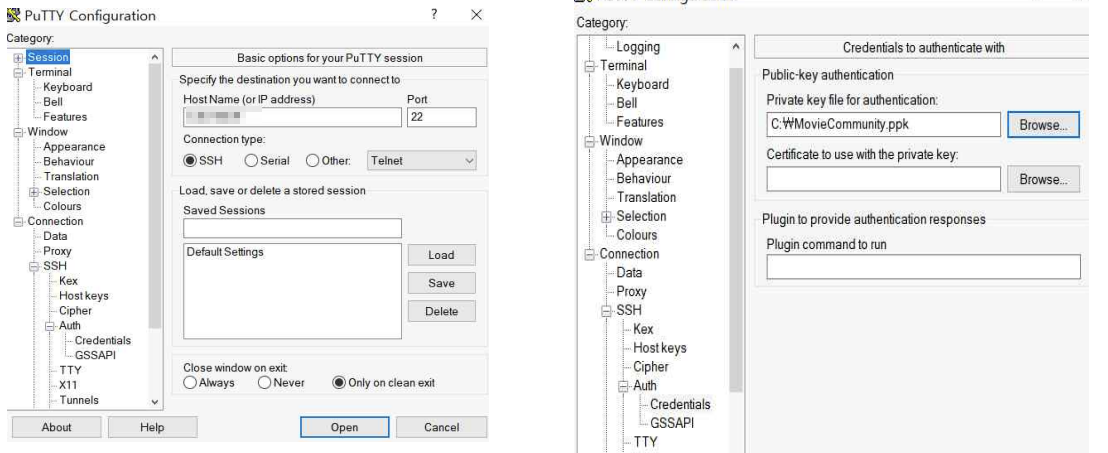Select Default Settings in saved sessions list
This screenshot has width=1108, height=453.
pos(225,252)
